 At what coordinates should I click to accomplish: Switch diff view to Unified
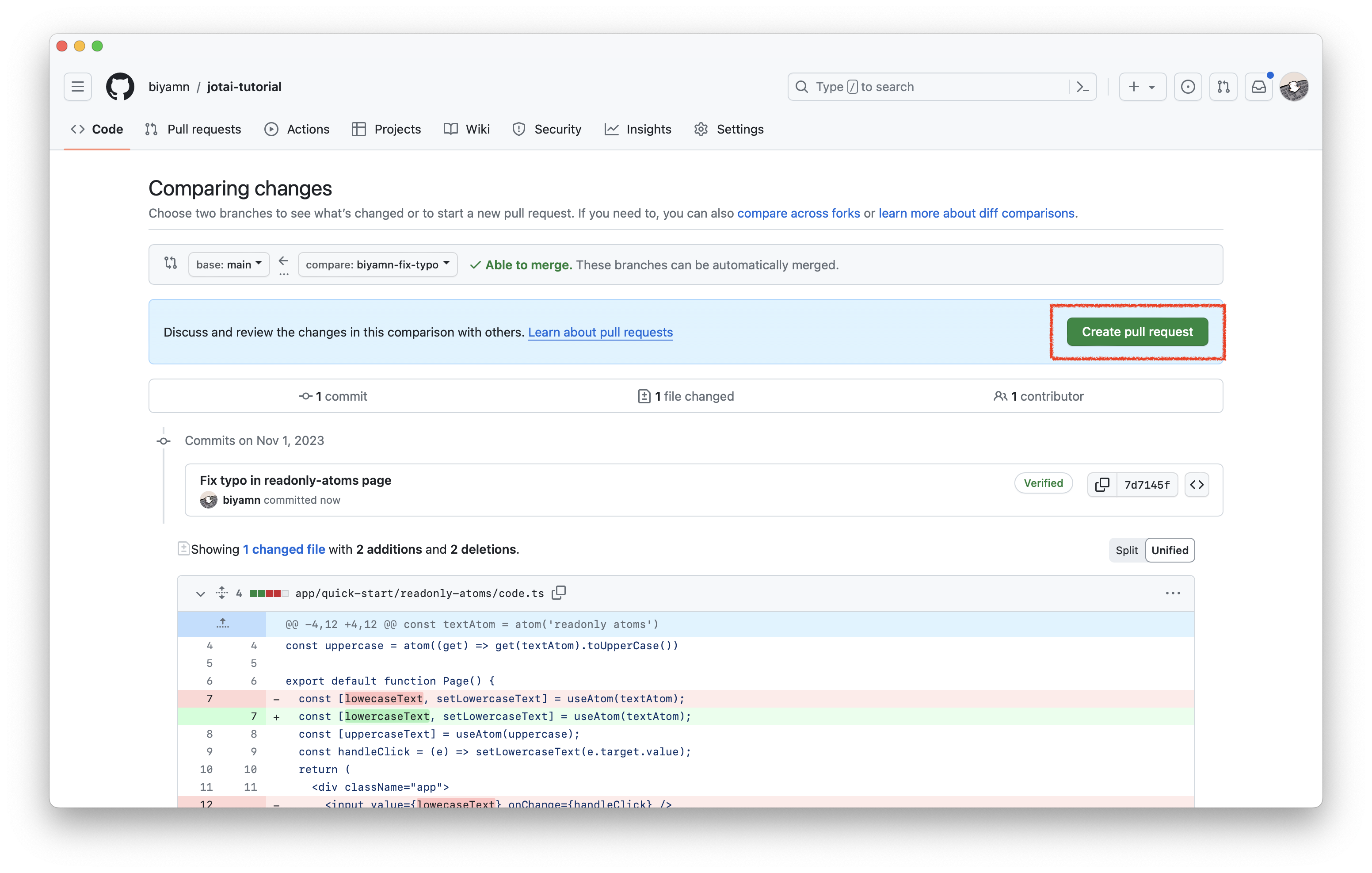pyautogui.click(x=1170, y=550)
